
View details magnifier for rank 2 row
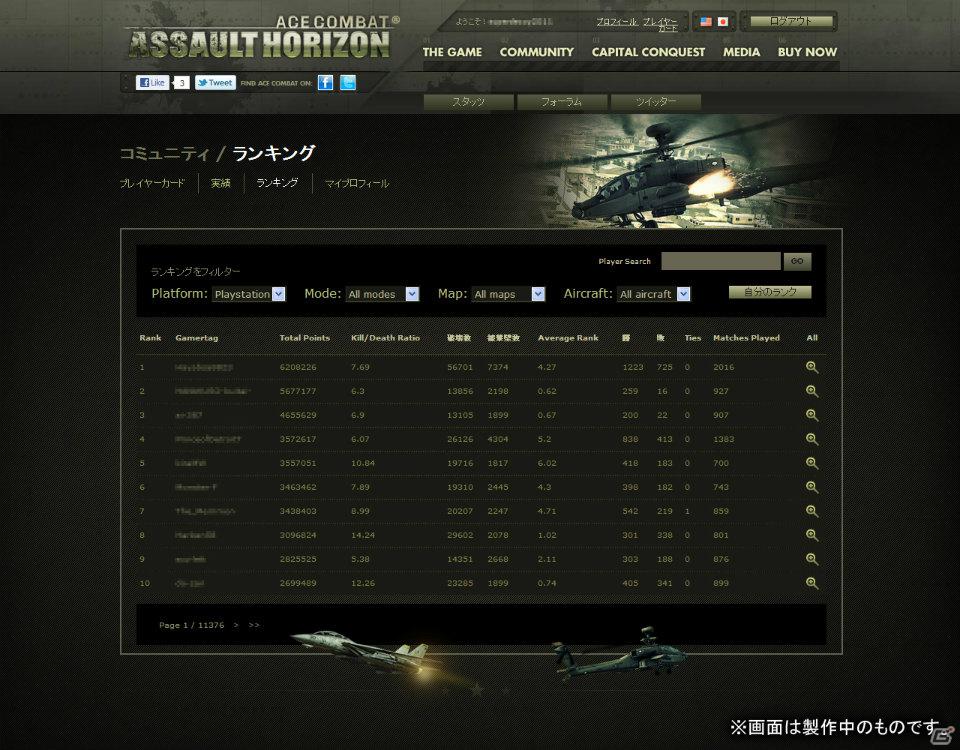[812, 391]
